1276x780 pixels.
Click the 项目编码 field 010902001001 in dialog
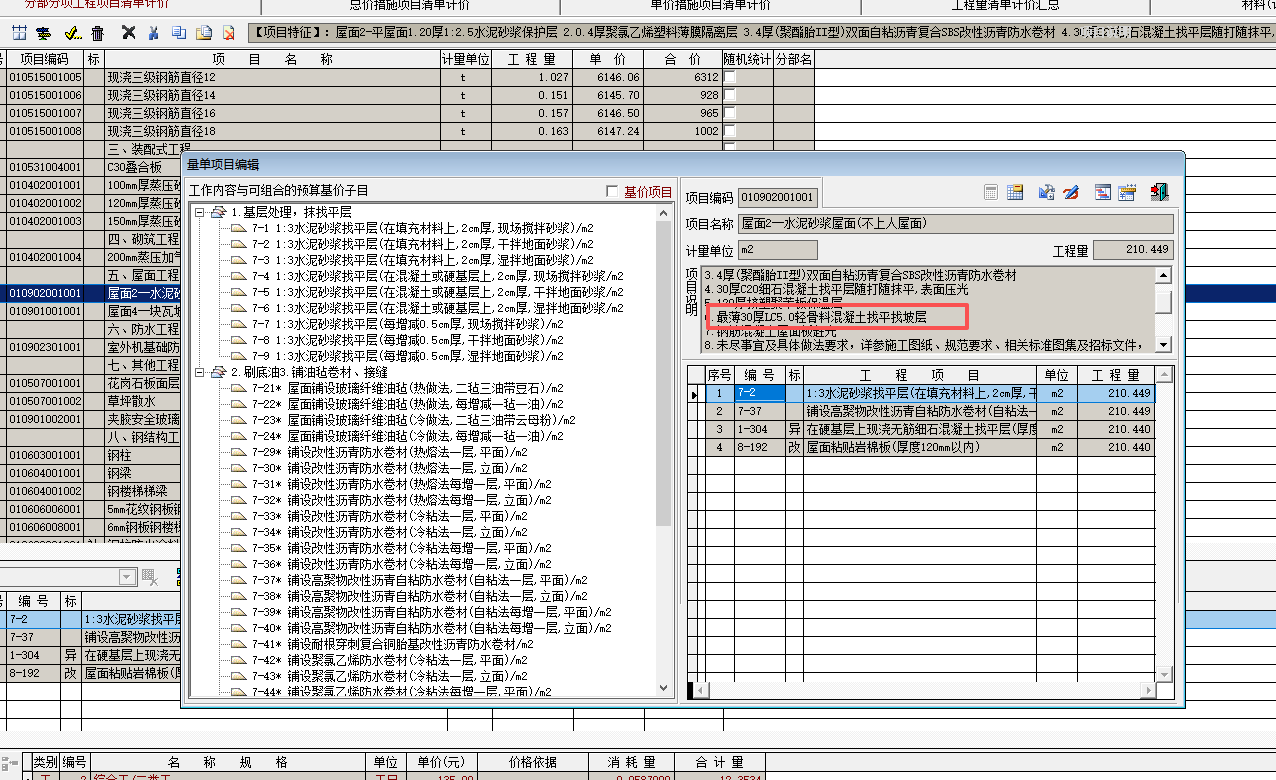point(778,198)
